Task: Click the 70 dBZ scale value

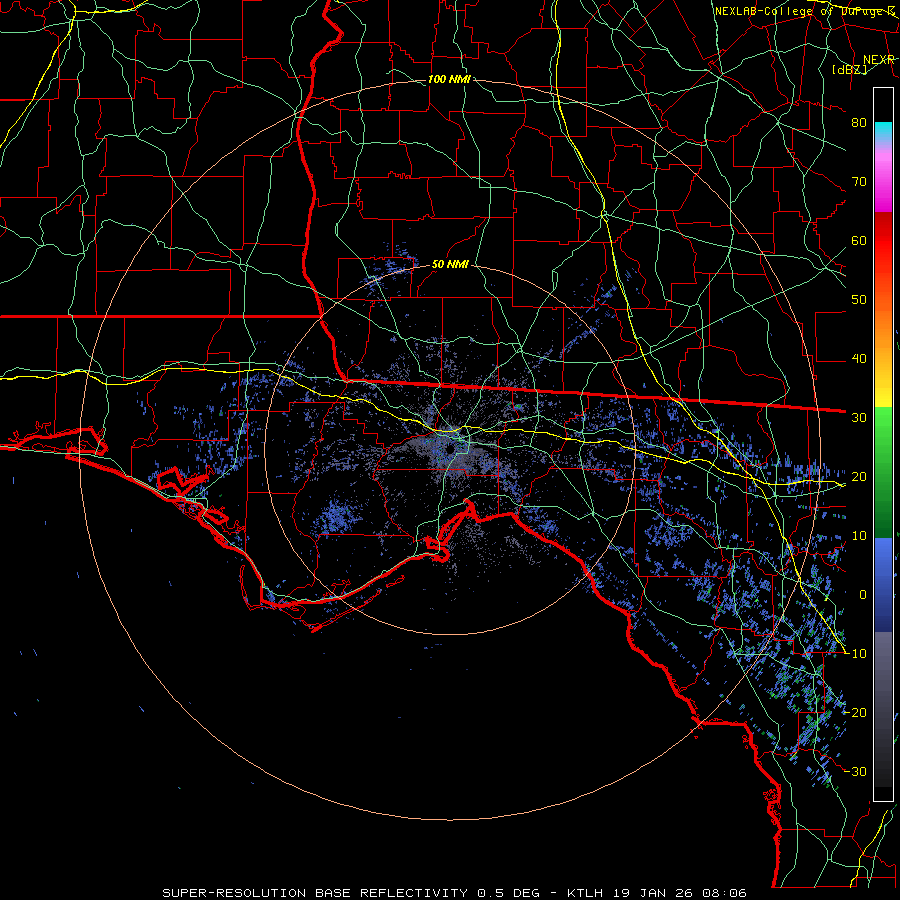Action: coord(859,182)
